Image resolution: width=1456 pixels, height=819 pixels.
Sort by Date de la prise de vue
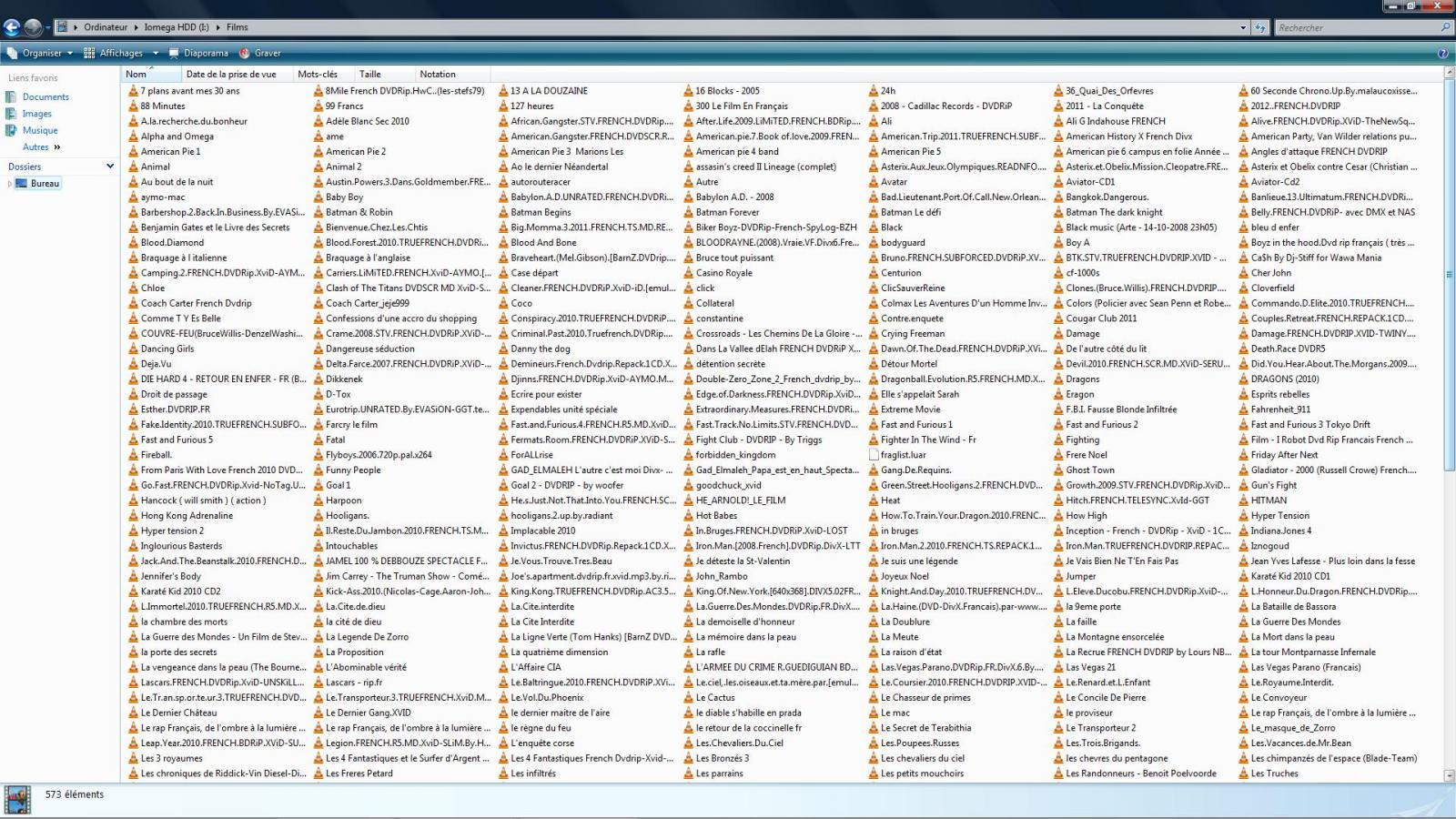point(237,74)
